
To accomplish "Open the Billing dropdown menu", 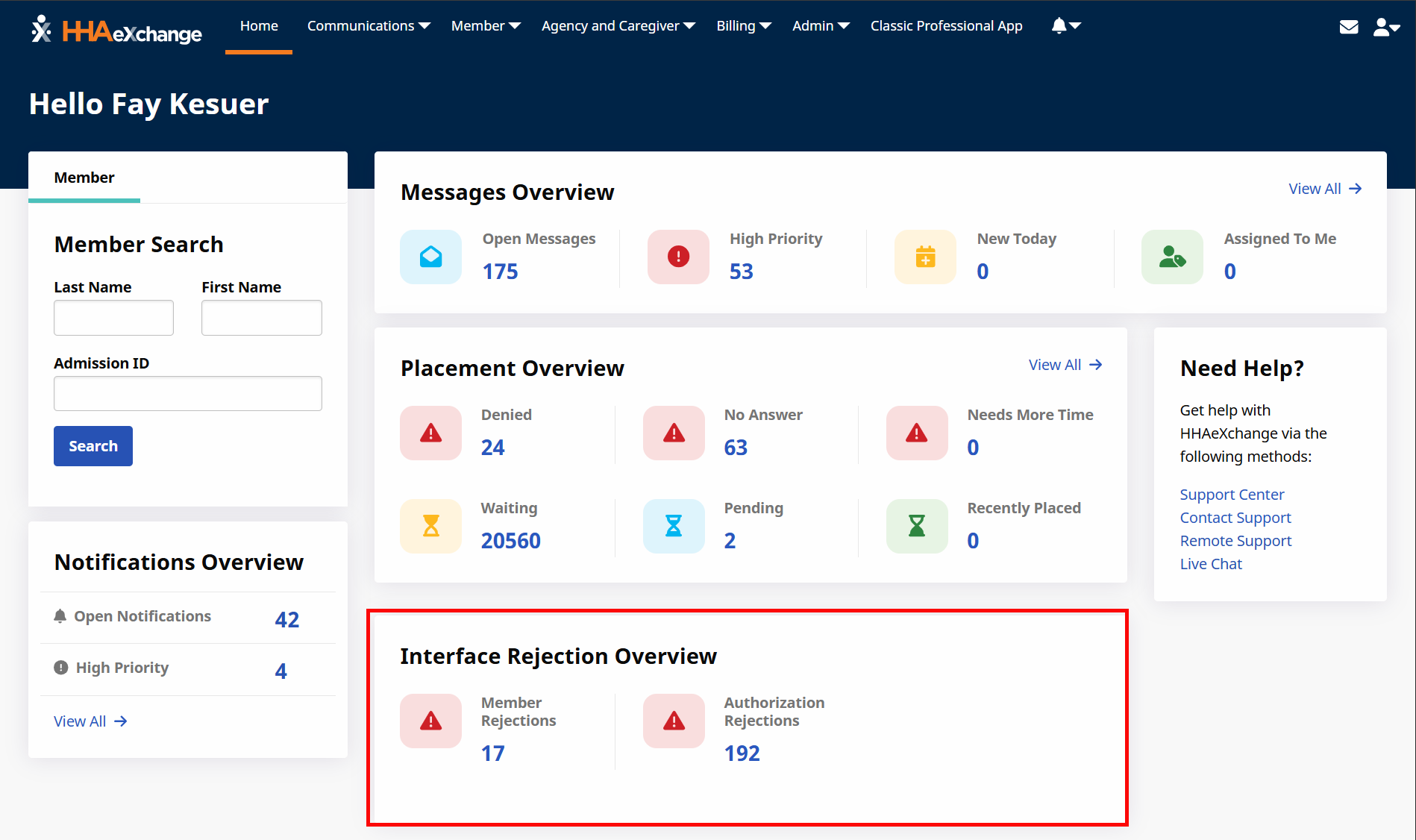I will click(x=743, y=26).
